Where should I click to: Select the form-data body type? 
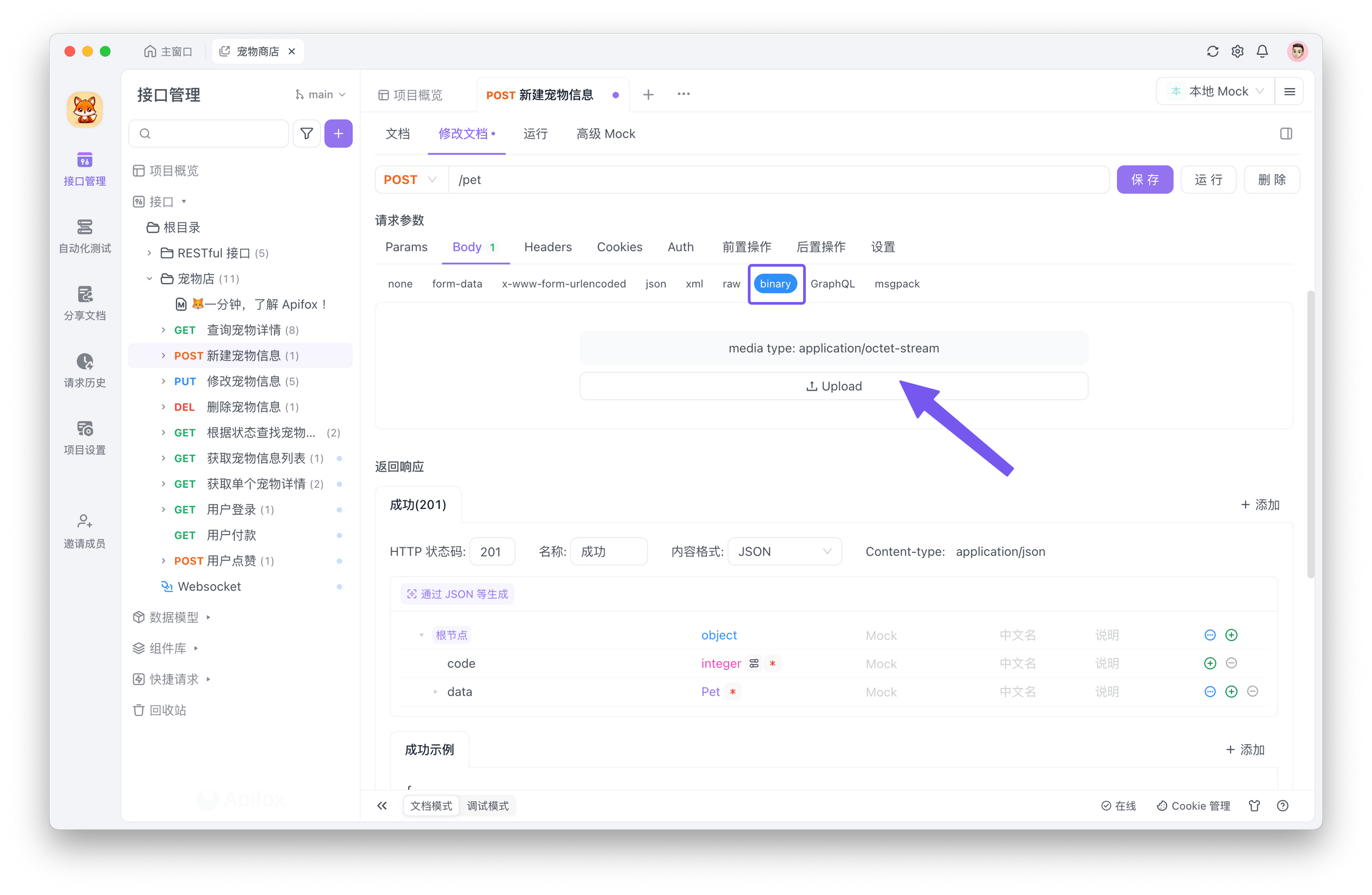coord(457,284)
